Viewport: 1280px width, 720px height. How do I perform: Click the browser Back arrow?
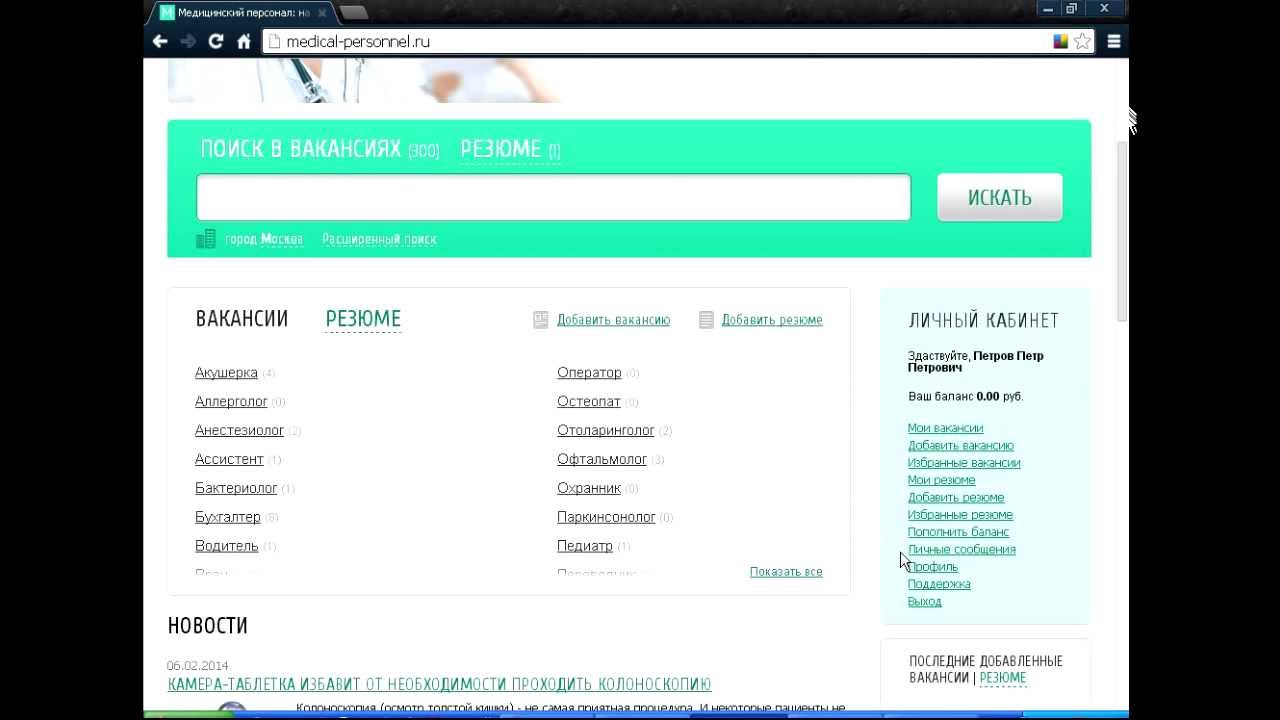[160, 41]
